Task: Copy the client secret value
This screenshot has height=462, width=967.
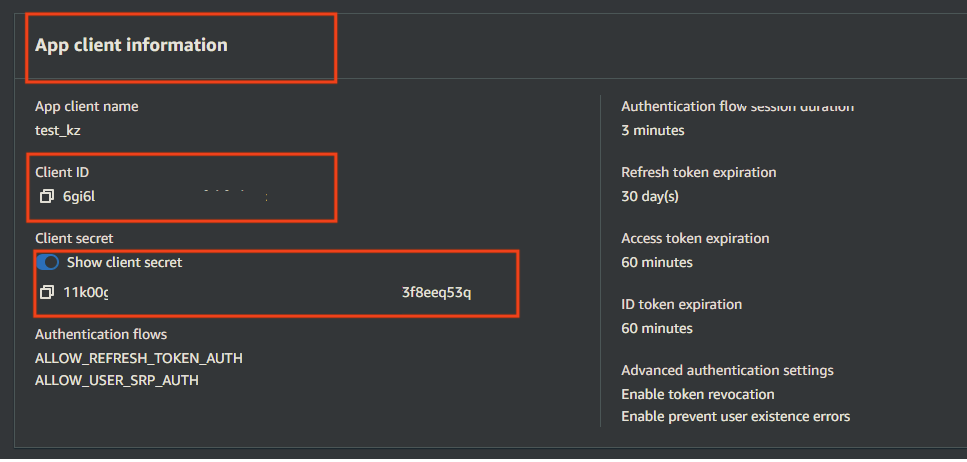Action: pyautogui.click(x=46, y=292)
